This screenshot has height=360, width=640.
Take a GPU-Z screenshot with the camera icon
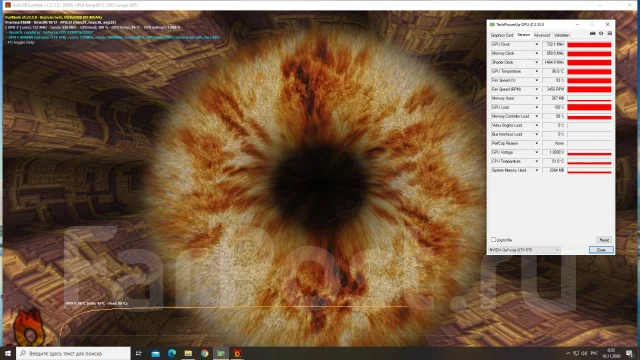click(x=592, y=33)
